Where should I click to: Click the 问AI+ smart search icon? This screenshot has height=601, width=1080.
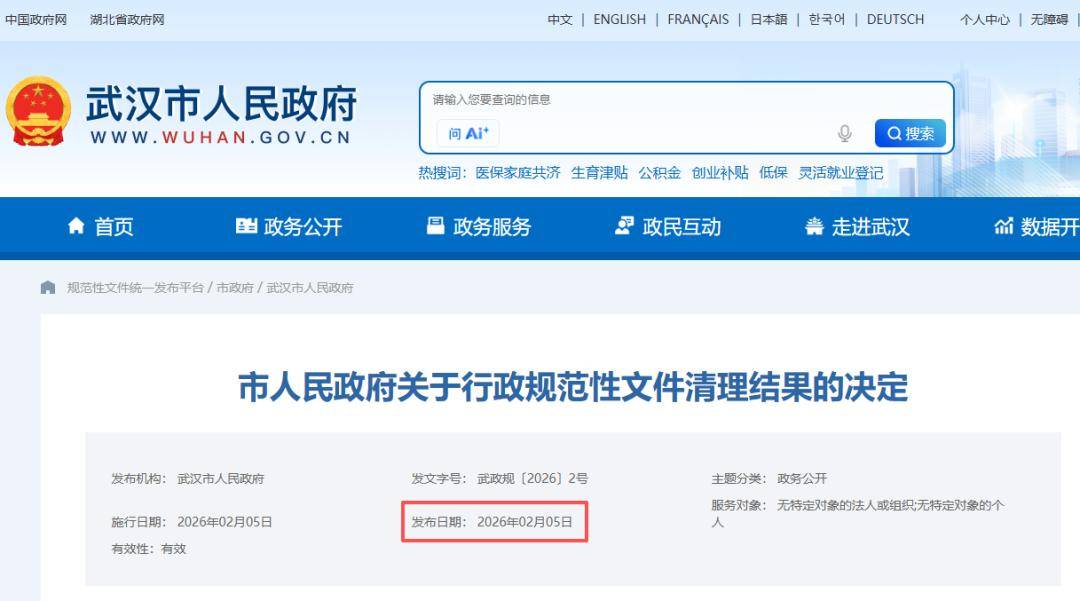[466, 132]
